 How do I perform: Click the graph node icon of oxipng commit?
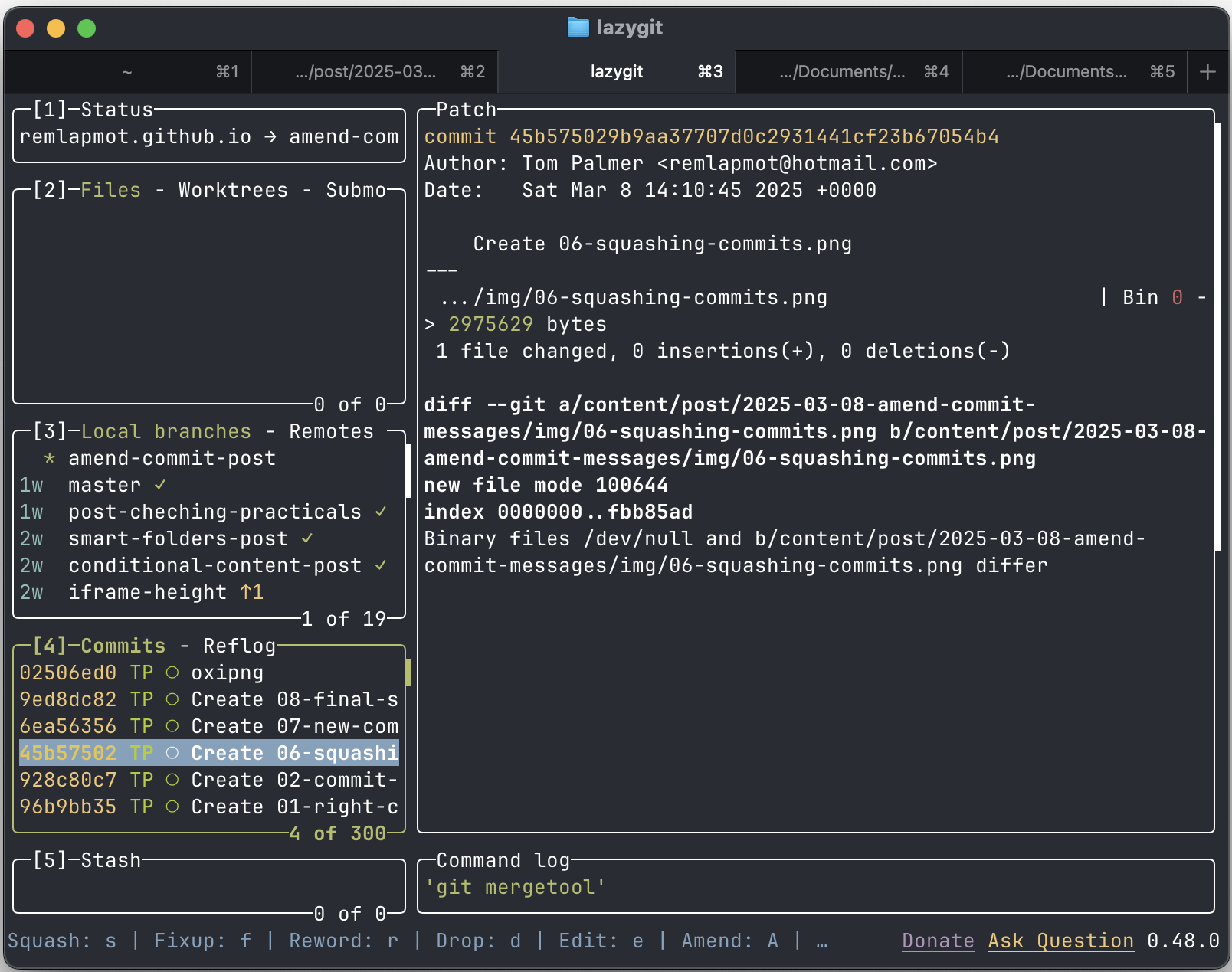tap(172, 673)
